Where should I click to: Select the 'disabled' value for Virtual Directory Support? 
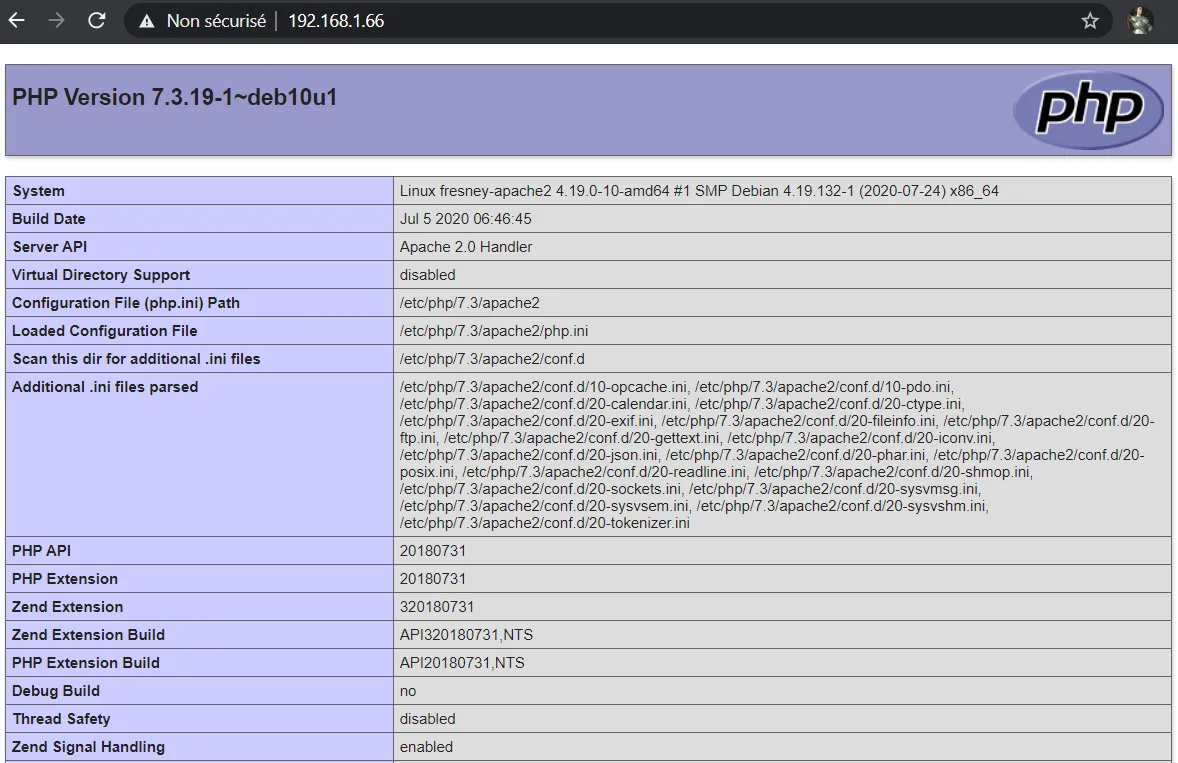pyautogui.click(x=427, y=275)
